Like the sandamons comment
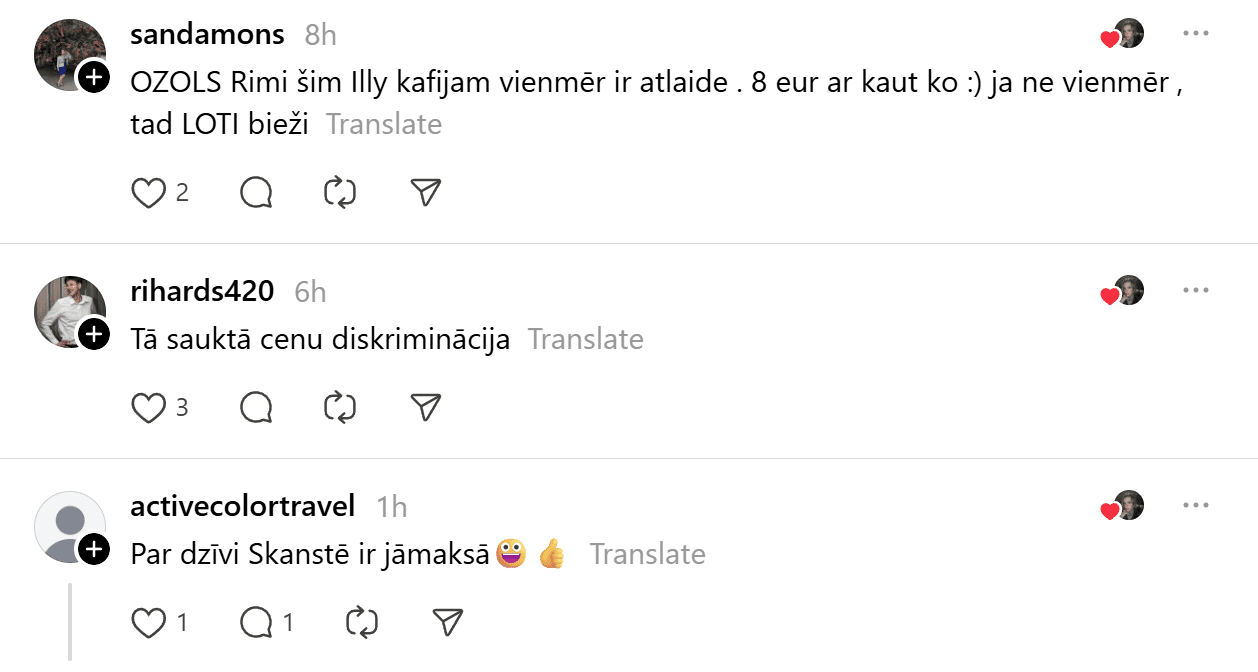Viewport: 1258px width, 672px height. [x=149, y=192]
